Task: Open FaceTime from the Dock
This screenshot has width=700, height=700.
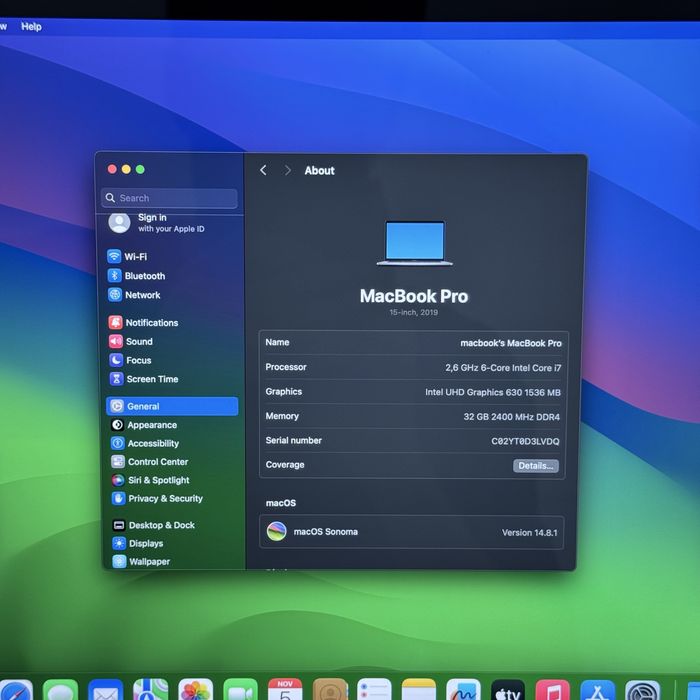Action: point(240,690)
